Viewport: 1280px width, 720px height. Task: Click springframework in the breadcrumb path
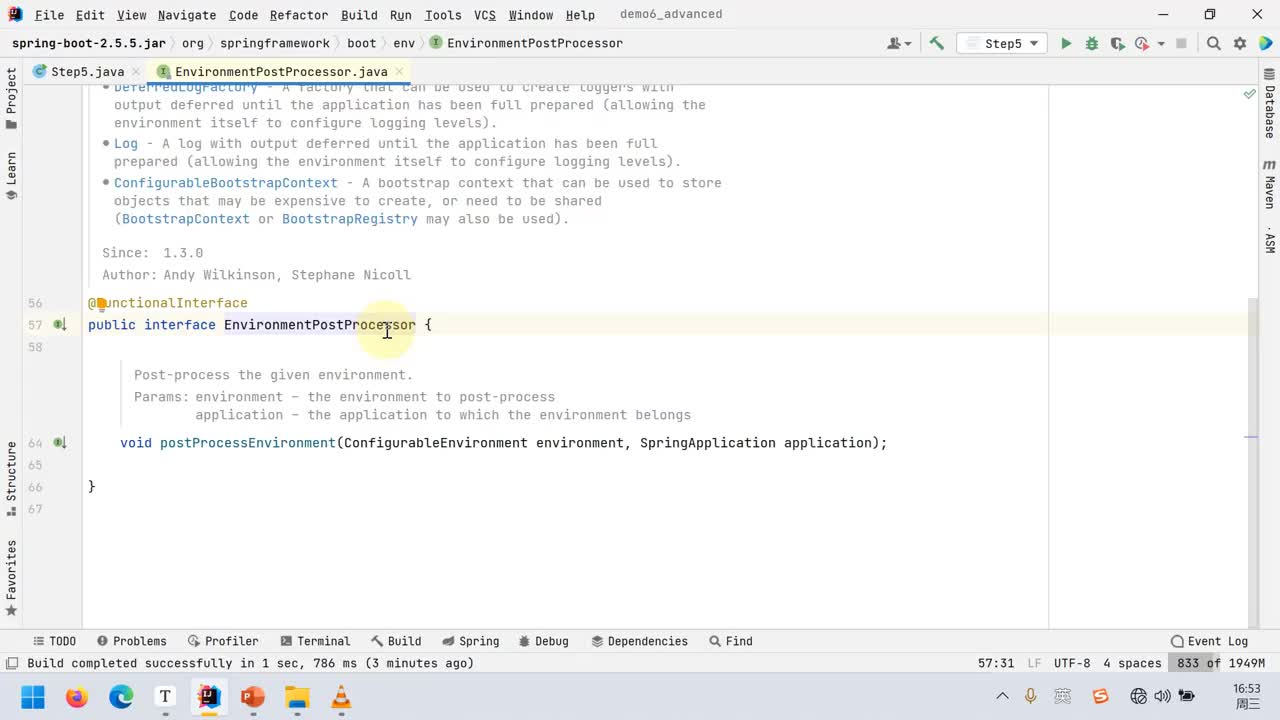coord(274,43)
